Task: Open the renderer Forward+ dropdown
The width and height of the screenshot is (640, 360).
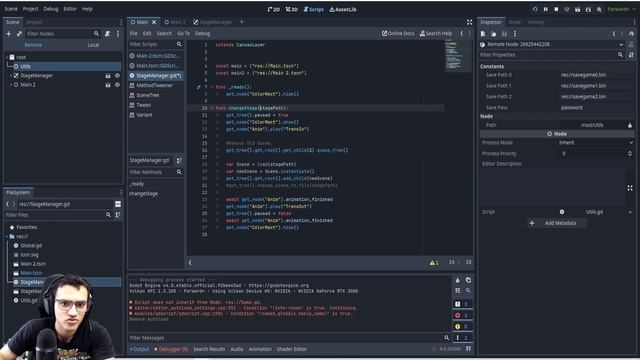Action: [620, 9]
